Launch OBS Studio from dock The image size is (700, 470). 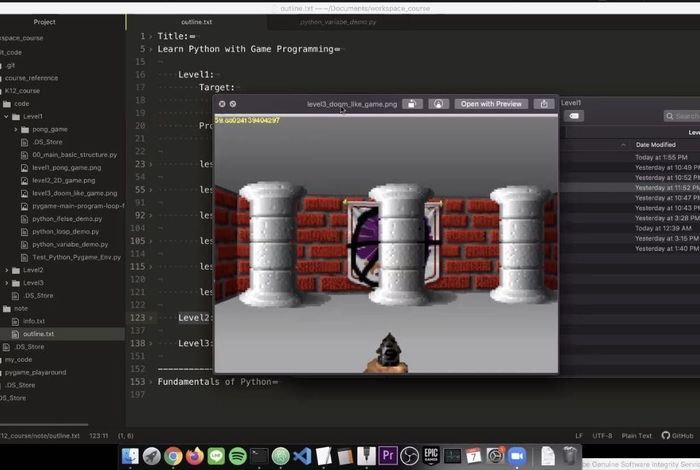pos(409,456)
